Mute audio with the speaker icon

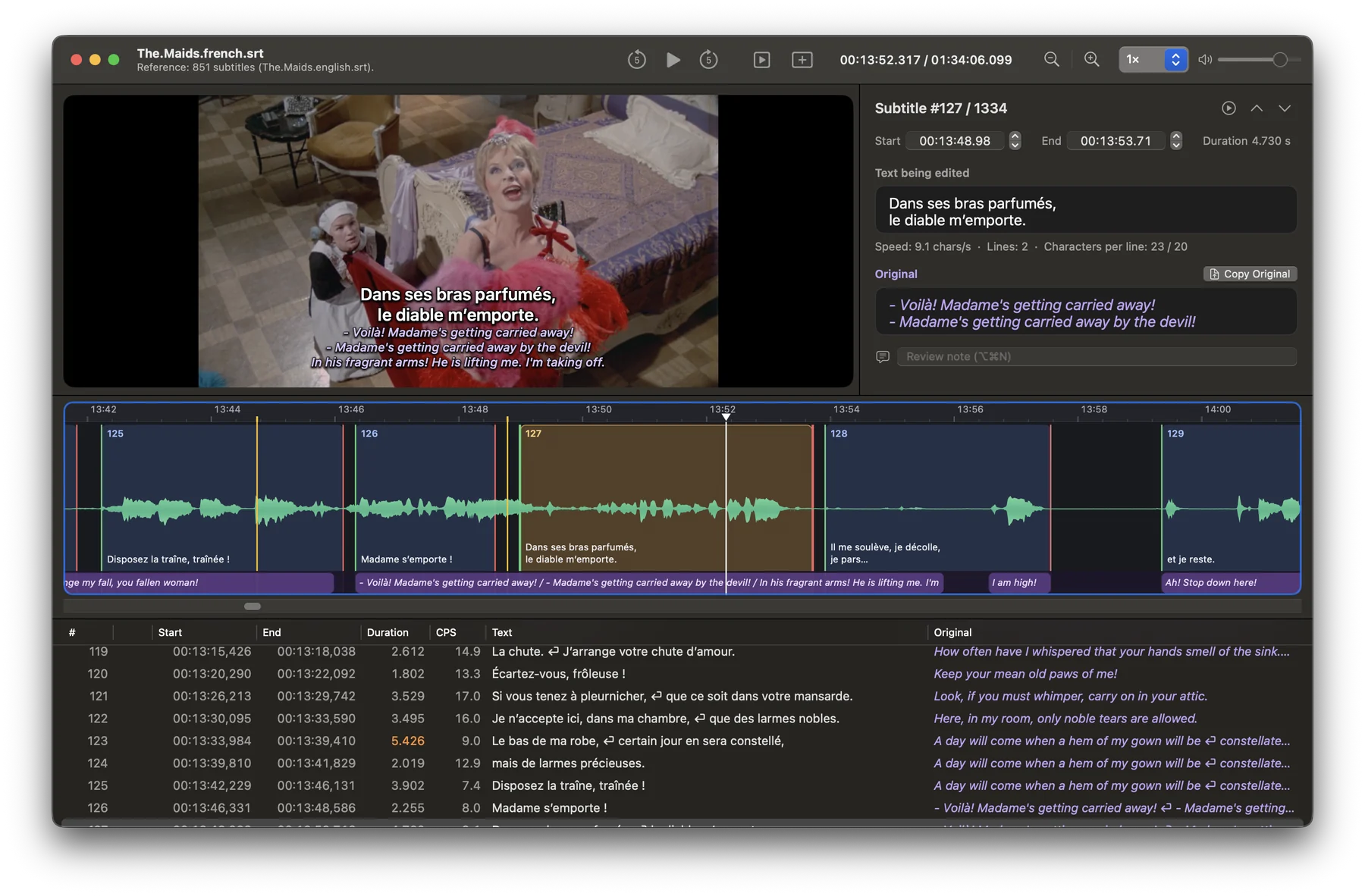click(1205, 59)
